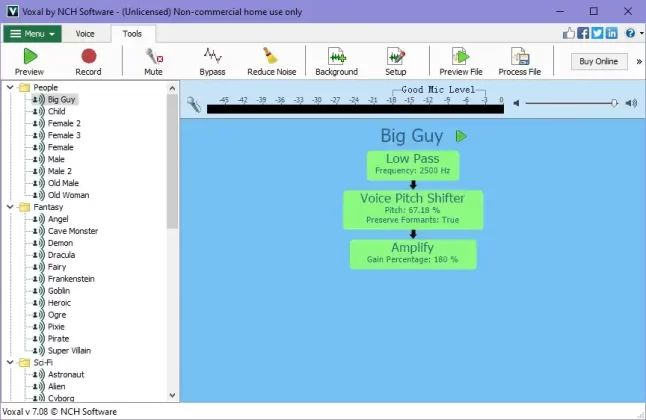The image size is (646, 420).
Task: Click the thumbs-up like icon
Action: pyautogui.click(x=569, y=33)
